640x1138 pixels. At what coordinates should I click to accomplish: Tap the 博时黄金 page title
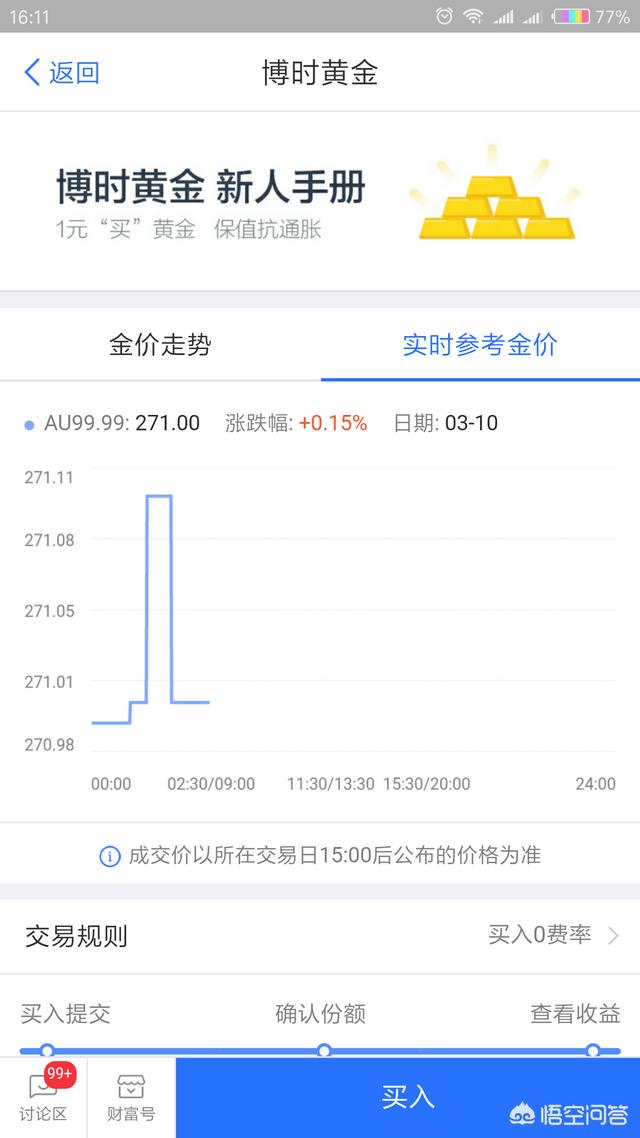coord(320,73)
